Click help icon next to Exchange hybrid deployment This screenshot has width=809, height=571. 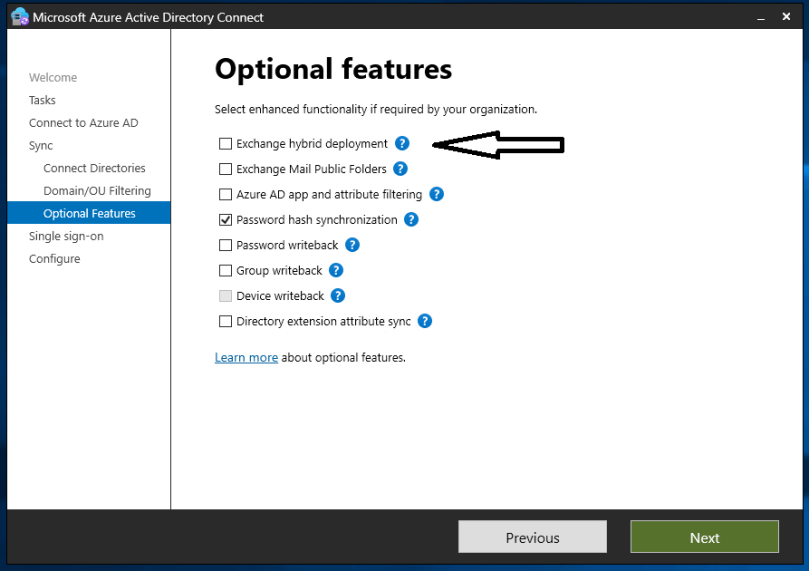click(x=402, y=144)
